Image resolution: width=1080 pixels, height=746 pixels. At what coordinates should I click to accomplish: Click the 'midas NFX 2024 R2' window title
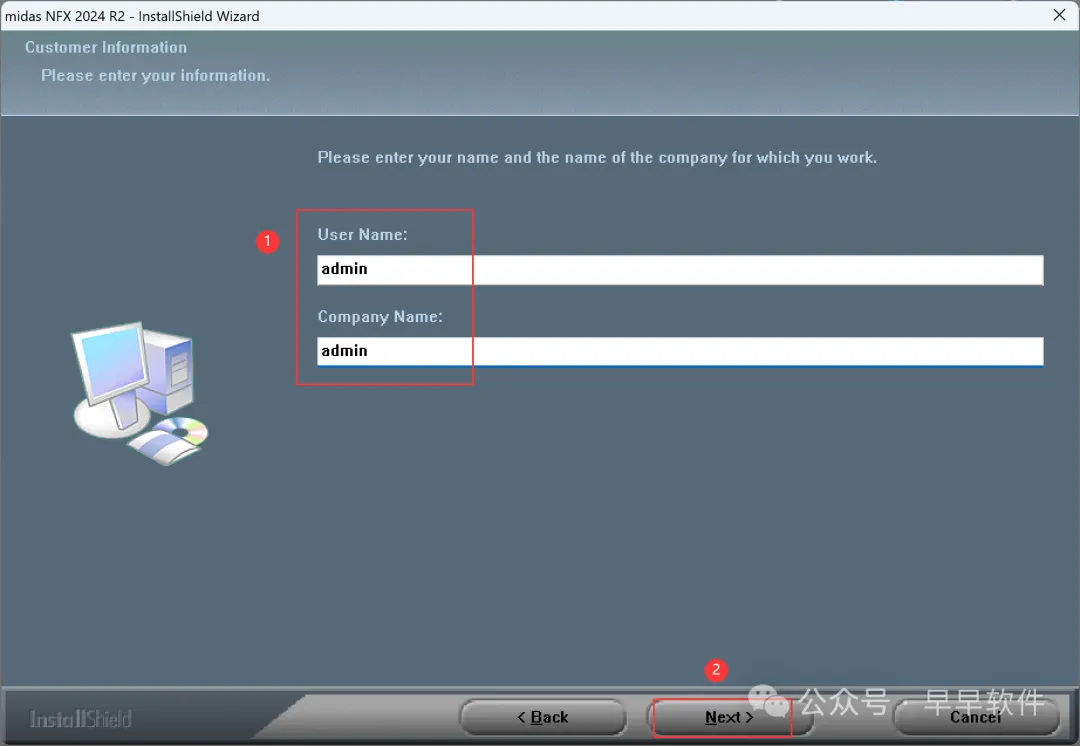point(132,16)
